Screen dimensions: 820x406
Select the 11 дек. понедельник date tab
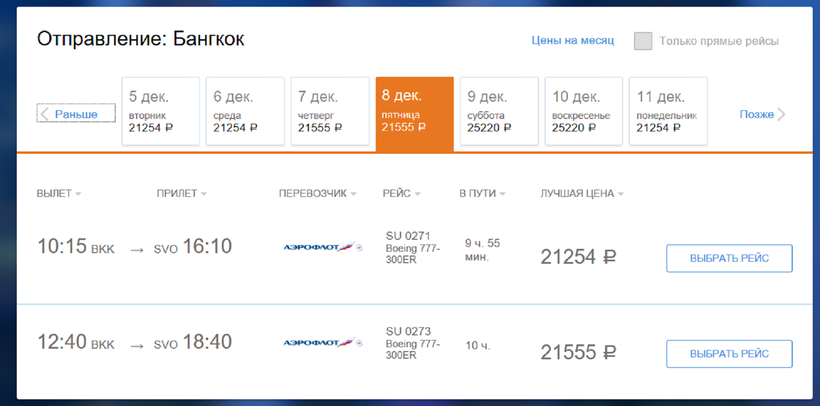click(668, 111)
